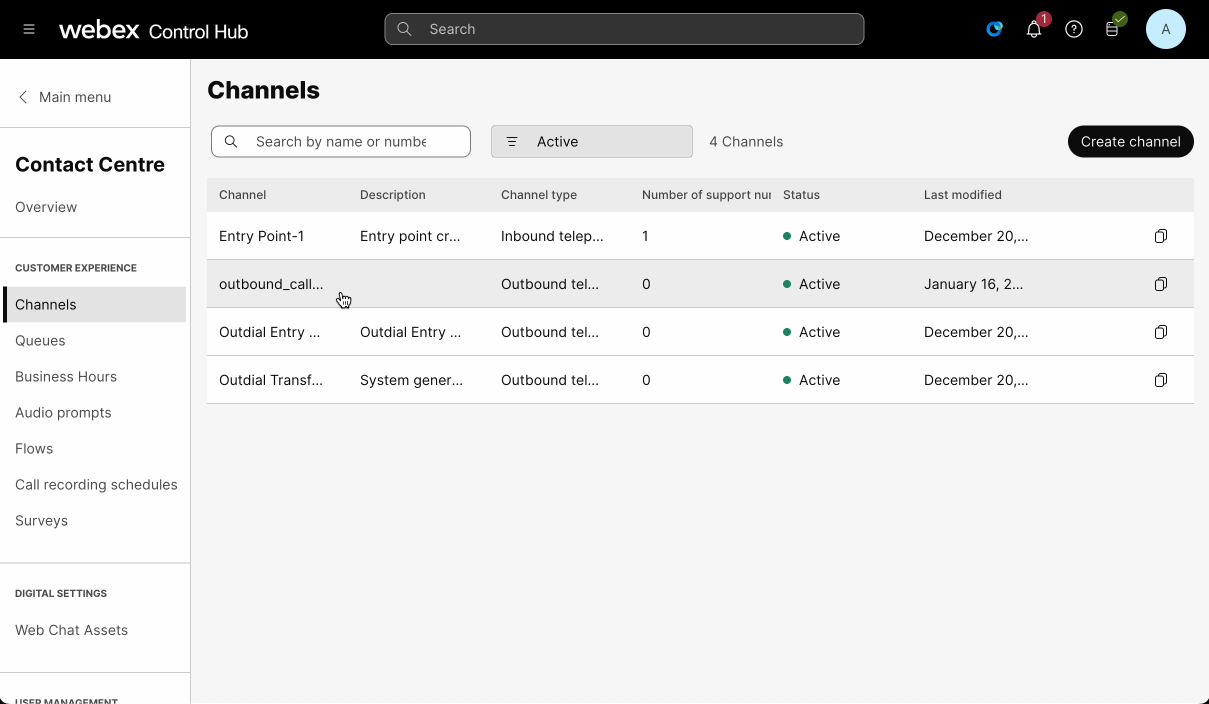Open the Webex AI Assistant icon
The width and height of the screenshot is (1209, 704).
(994, 29)
